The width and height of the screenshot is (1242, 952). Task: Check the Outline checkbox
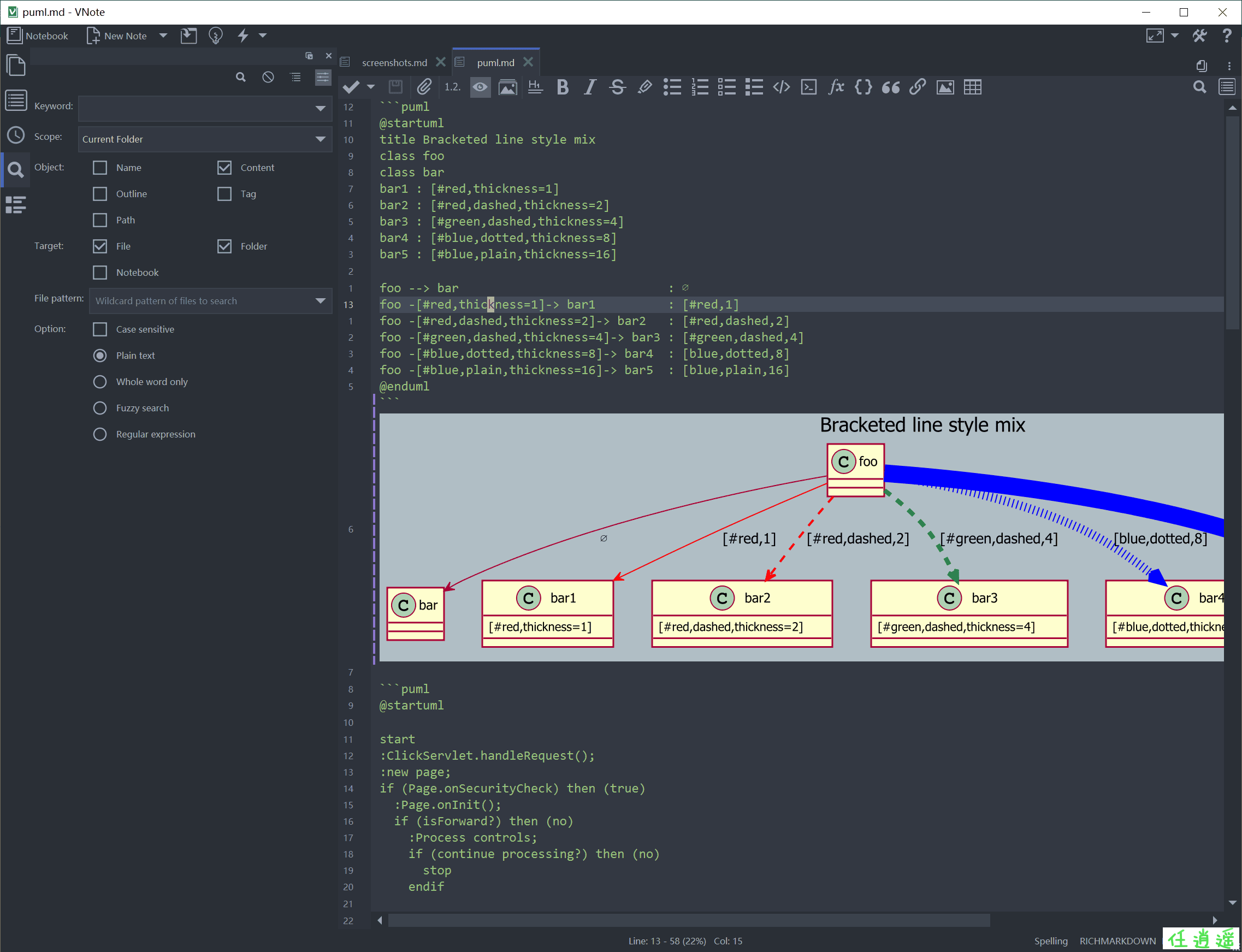click(100, 194)
